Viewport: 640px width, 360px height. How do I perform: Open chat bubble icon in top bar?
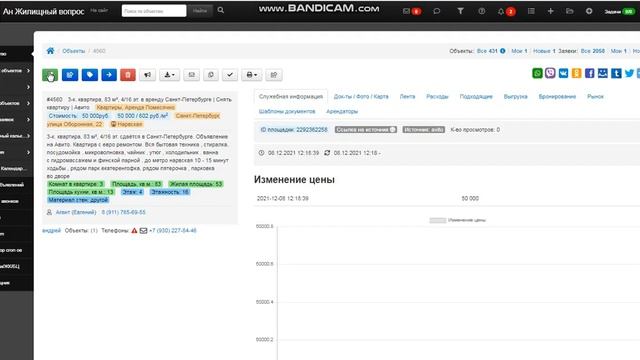click(437, 11)
